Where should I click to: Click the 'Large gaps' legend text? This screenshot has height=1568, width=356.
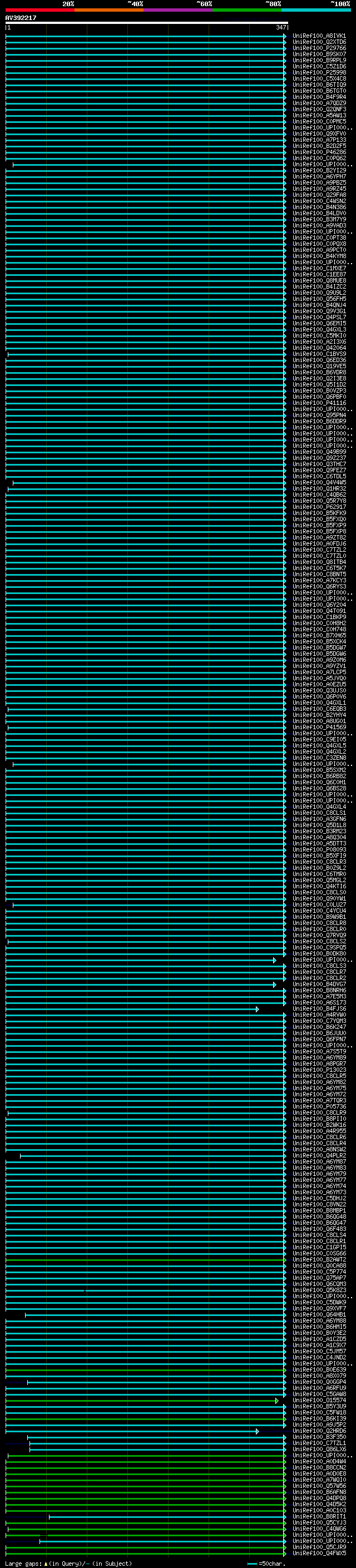(23, 1564)
